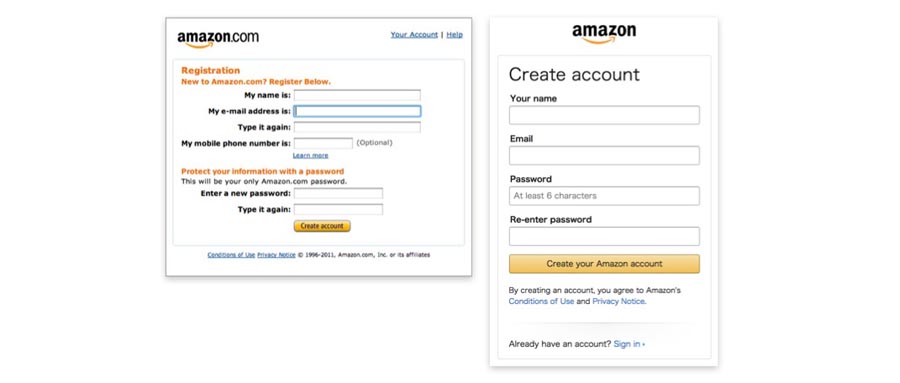Image resolution: width=900 pixels, height=383 pixels.
Task: Follow the 'Sign in' link
Action: pyautogui.click(x=629, y=345)
